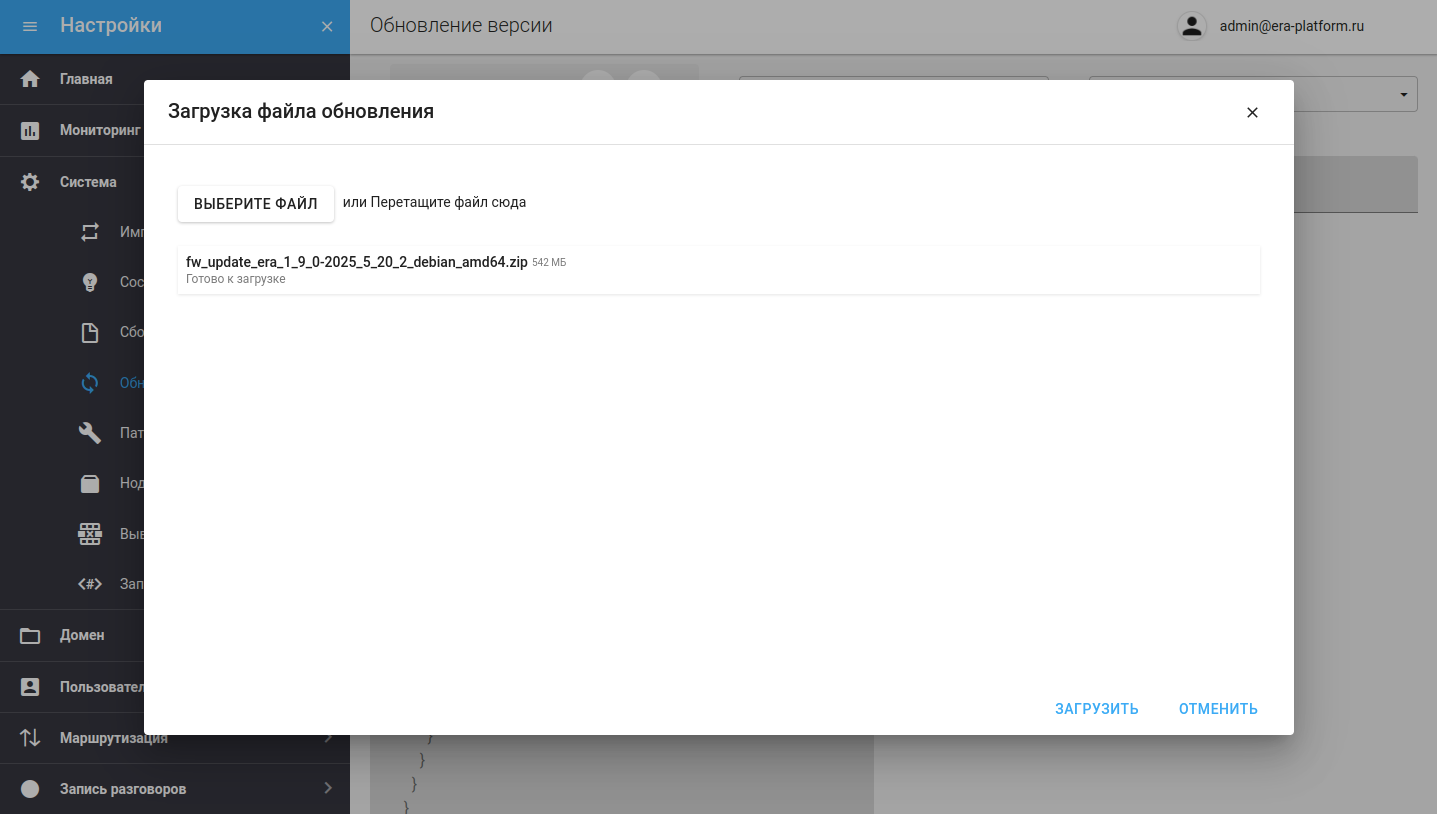
Task: Click the Мониторинг chart icon
Action: coord(30,131)
